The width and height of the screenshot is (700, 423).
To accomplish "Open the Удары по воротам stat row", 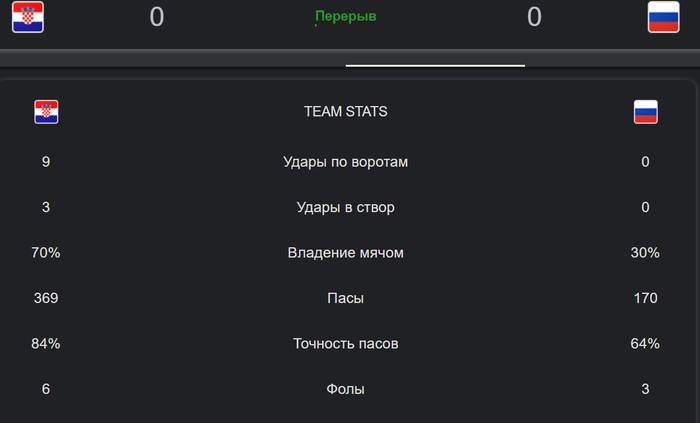I will [346, 162].
